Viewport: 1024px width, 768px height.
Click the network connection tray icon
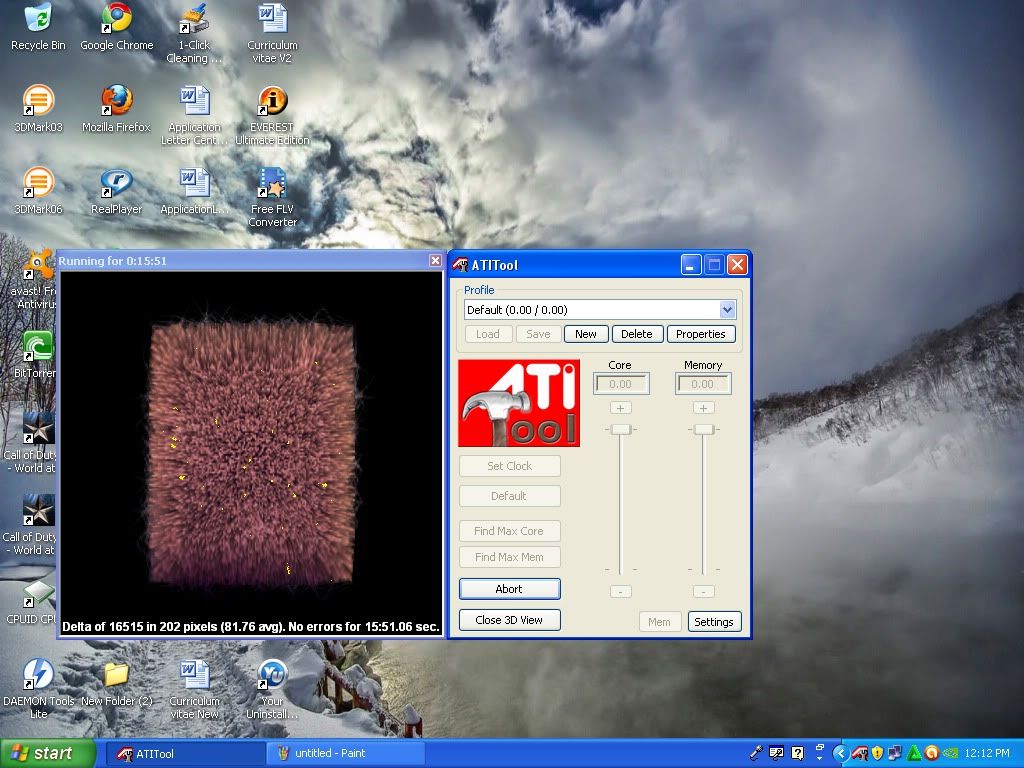pyautogui.click(x=895, y=753)
